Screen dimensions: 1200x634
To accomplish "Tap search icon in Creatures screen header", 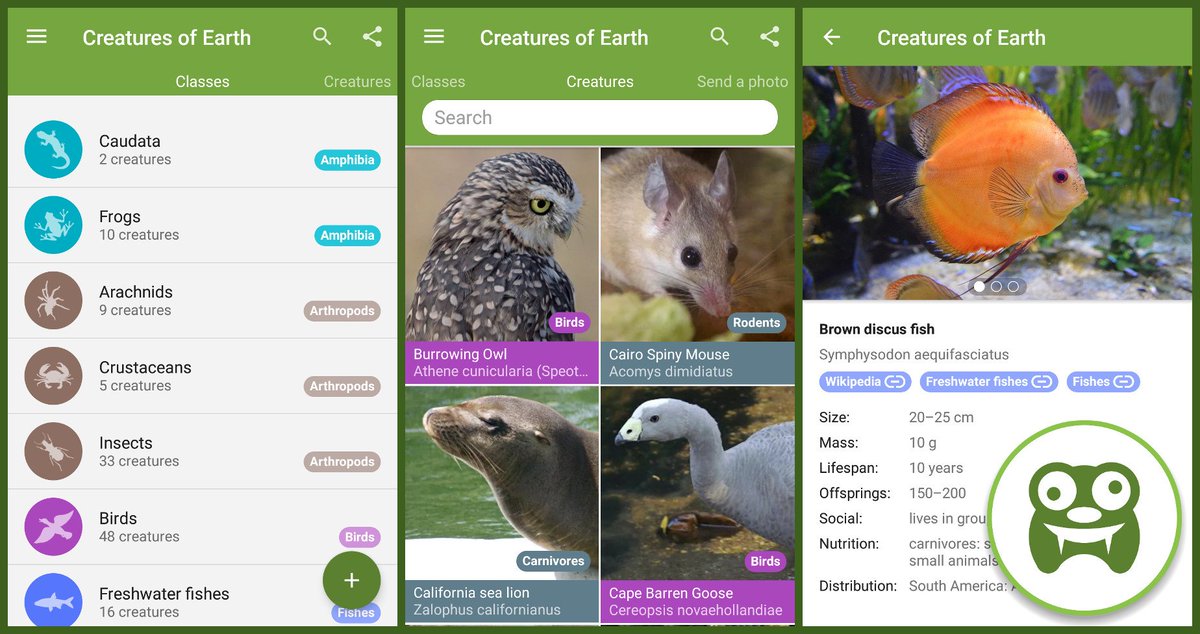I will click(x=719, y=37).
